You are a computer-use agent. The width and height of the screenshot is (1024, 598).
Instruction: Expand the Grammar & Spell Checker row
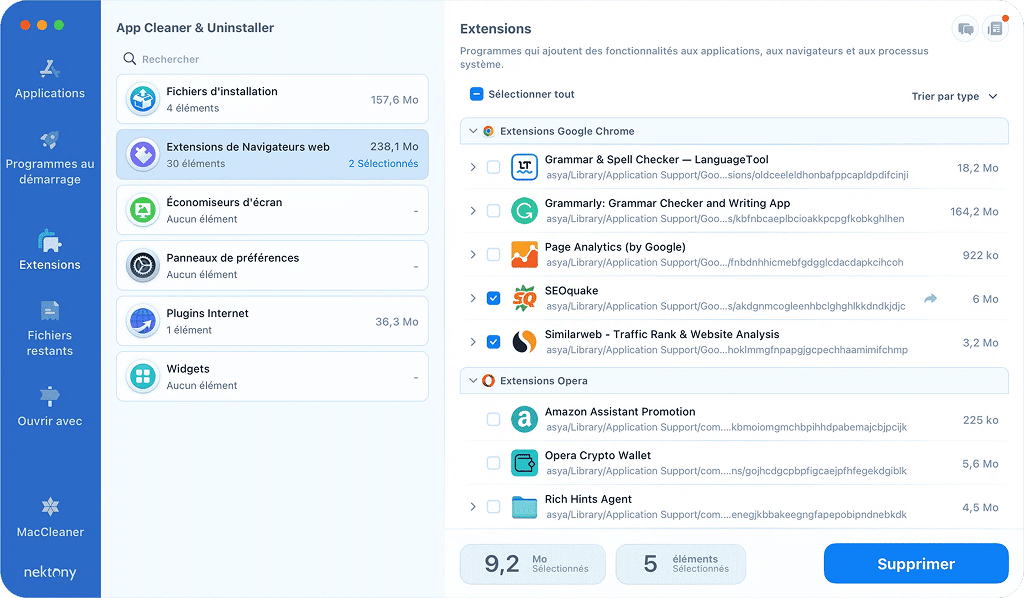pyautogui.click(x=473, y=167)
